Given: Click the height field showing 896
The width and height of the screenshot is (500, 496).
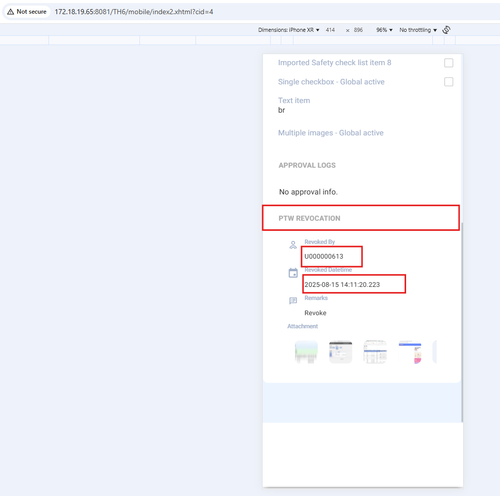Looking at the screenshot, I should pyautogui.click(x=358, y=30).
